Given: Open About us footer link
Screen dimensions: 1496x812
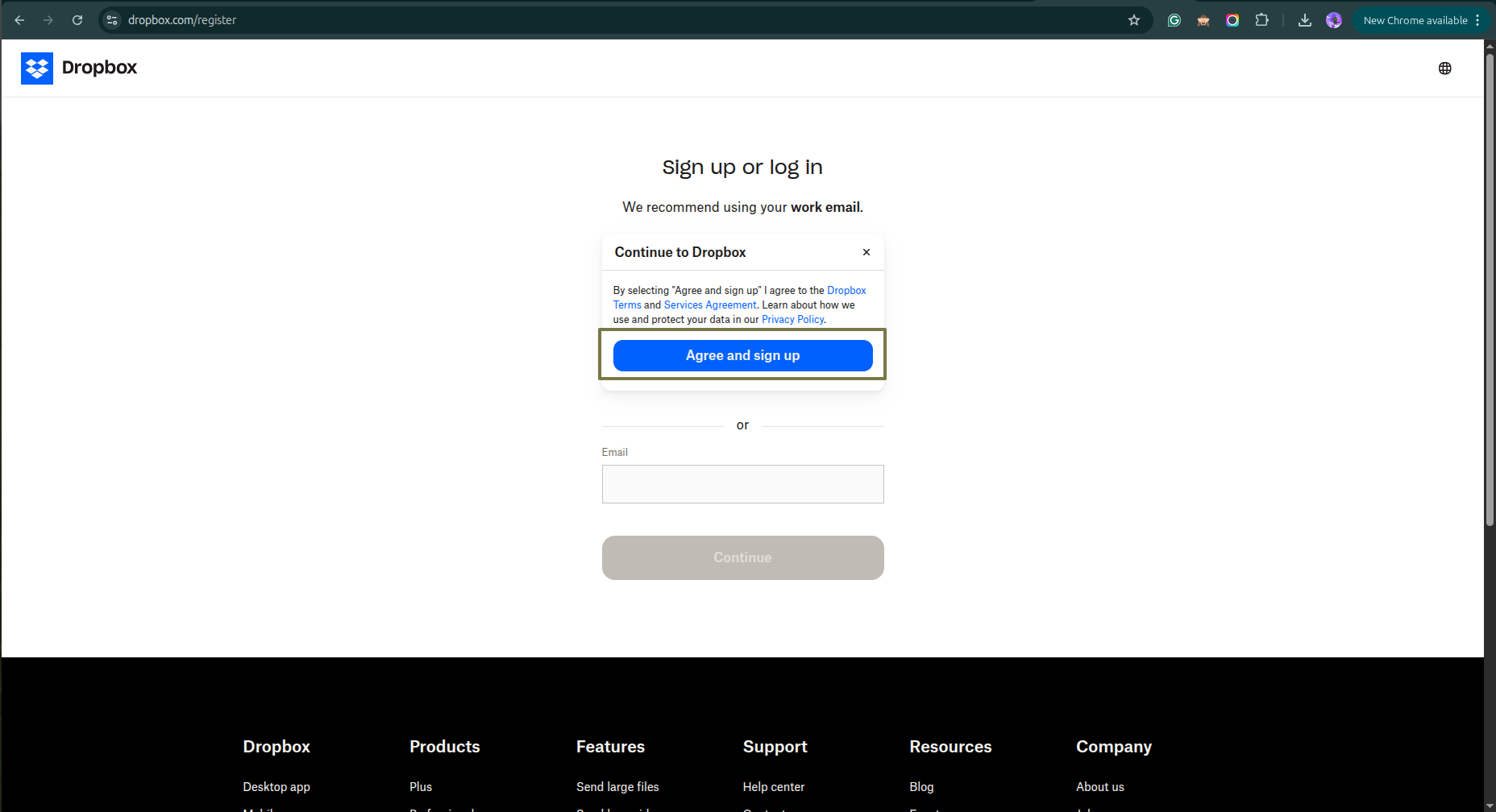Looking at the screenshot, I should click(1100, 787).
